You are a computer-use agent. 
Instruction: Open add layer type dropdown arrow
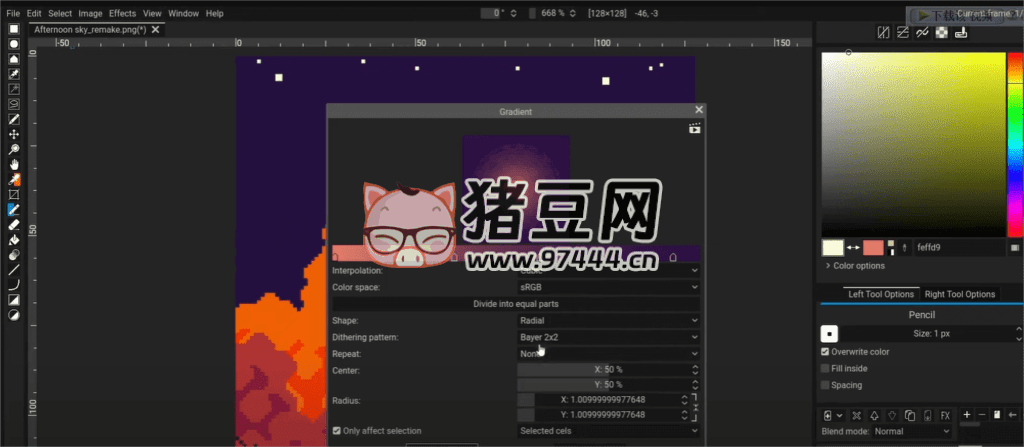click(840, 416)
